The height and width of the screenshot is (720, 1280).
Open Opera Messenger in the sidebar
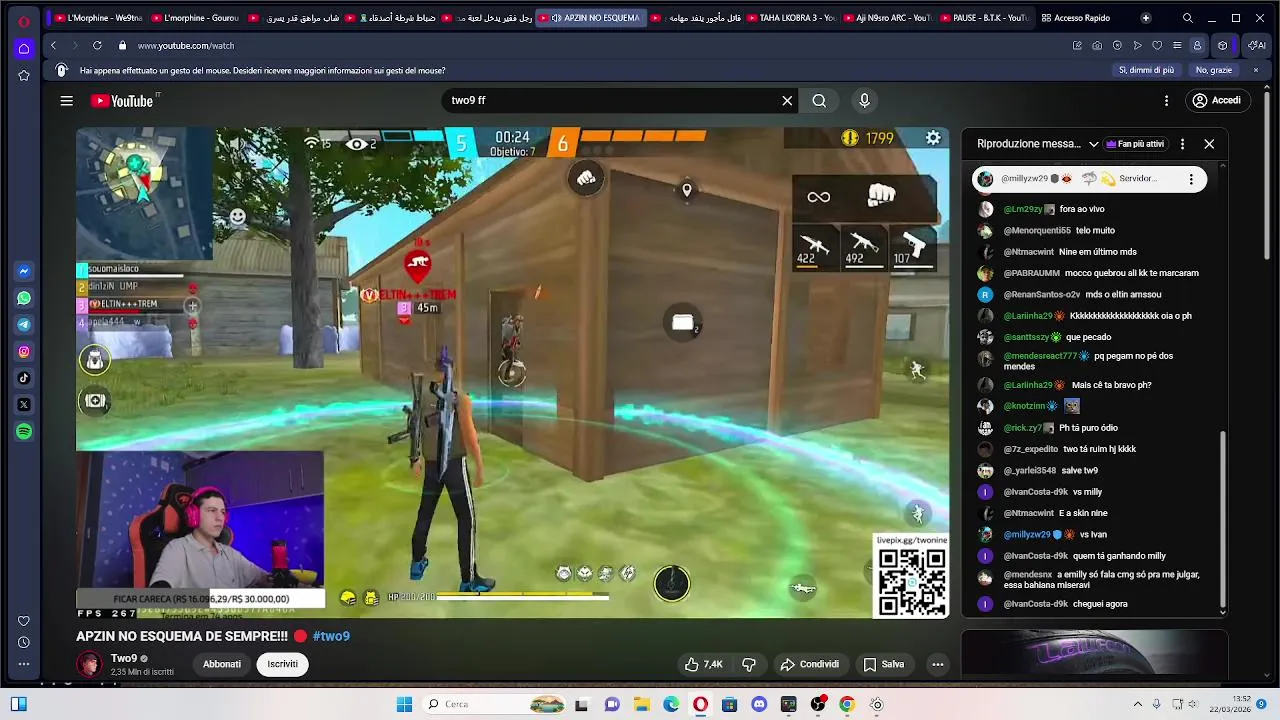(24, 272)
